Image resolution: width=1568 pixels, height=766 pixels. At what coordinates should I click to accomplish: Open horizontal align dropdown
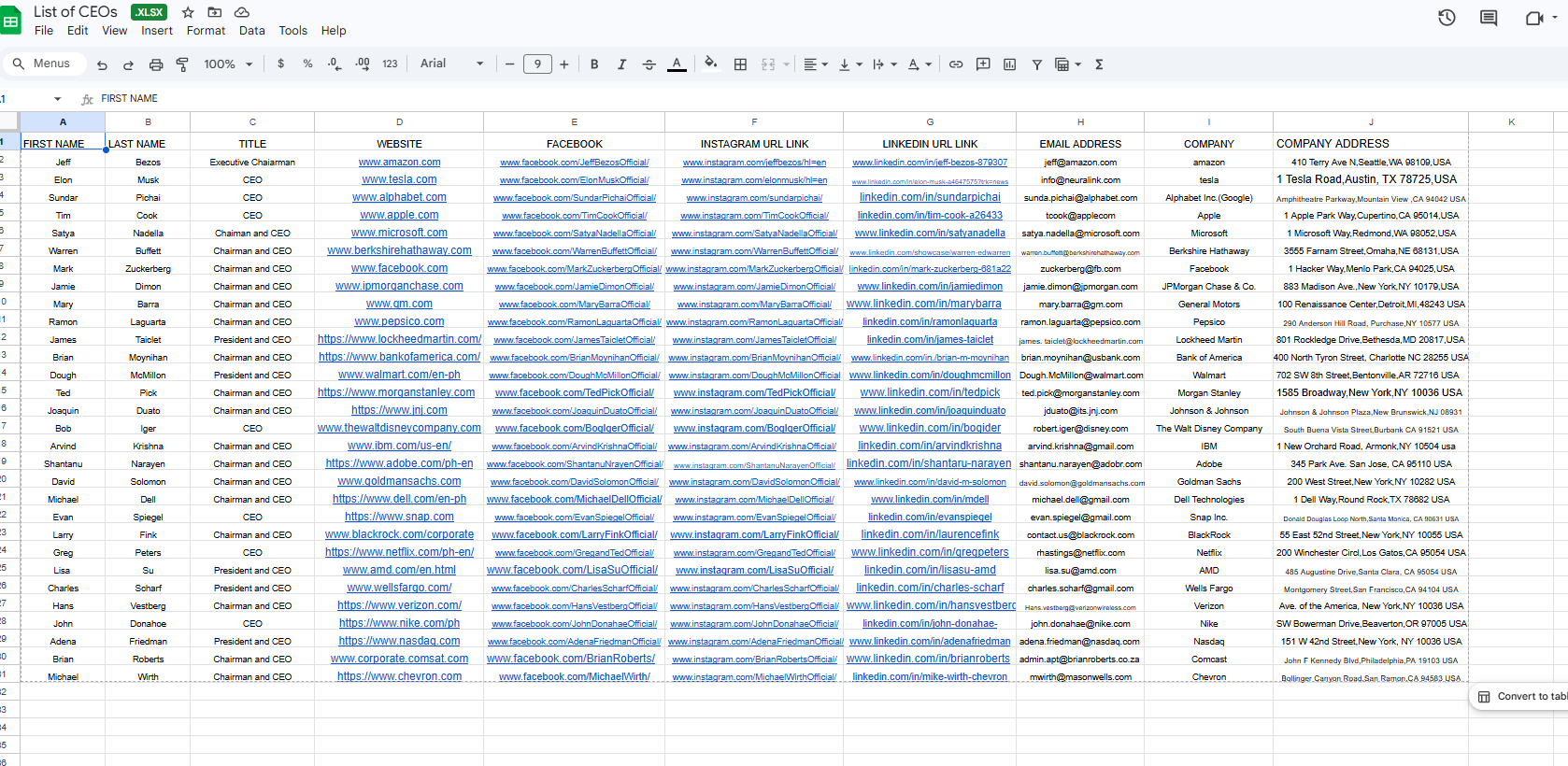pos(816,64)
